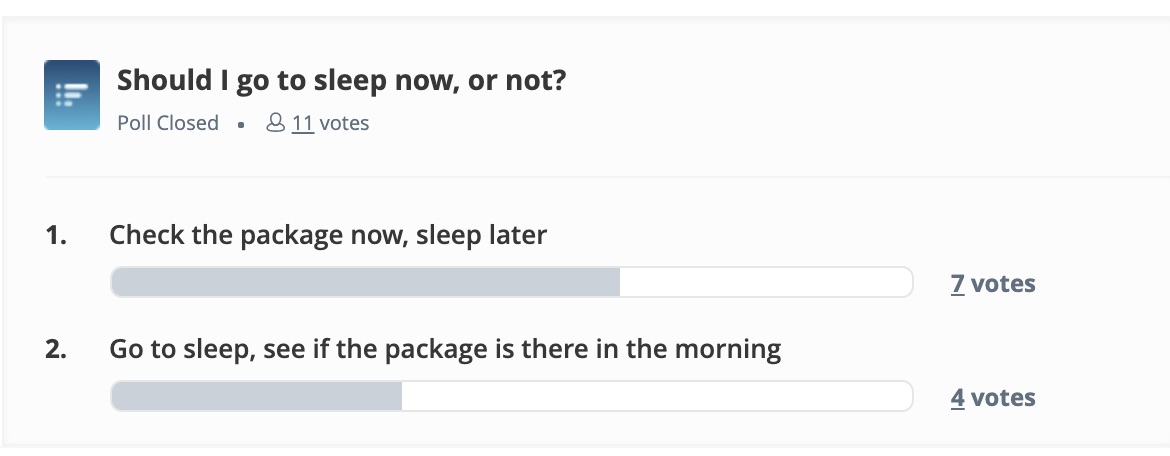Click the horizontal divider under the poll header
Screen dimensions: 1170x456
click(x=607, y=178)
